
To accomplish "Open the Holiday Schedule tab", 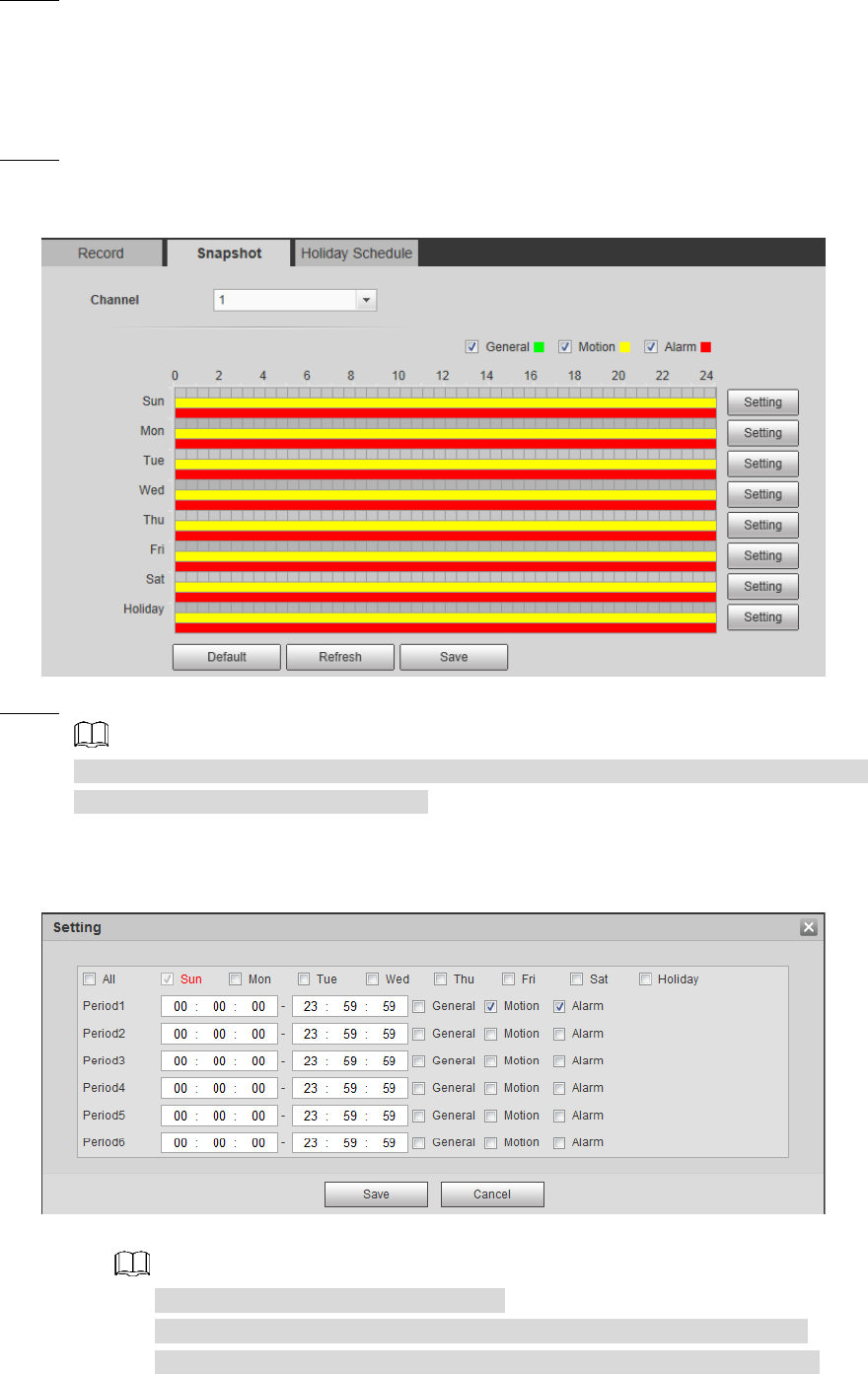I will click(356, 253).
